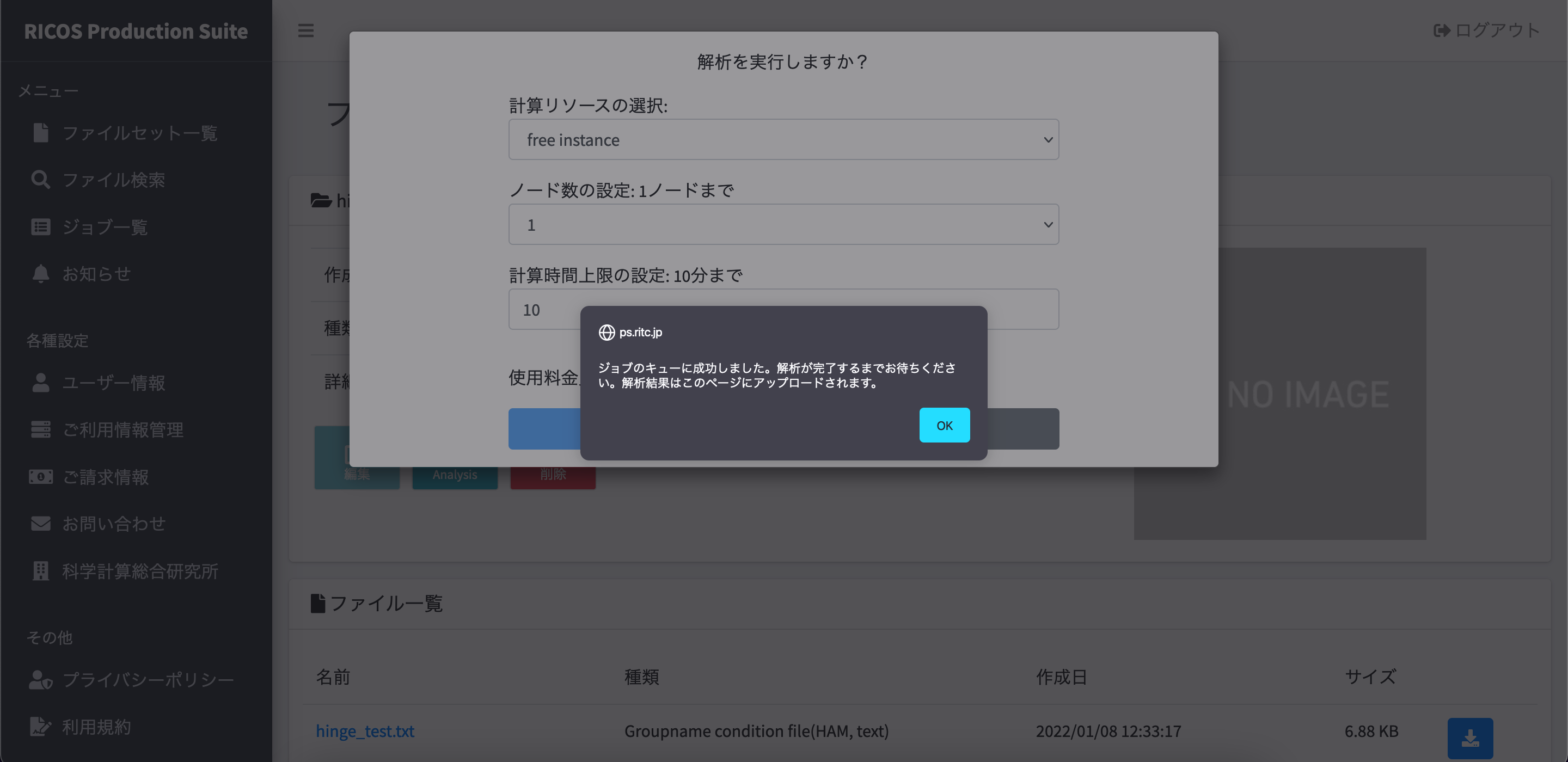The image size is (1568, 762).
Task: Click the ユーザー情報 user icon
Action: tap(41, 383)
